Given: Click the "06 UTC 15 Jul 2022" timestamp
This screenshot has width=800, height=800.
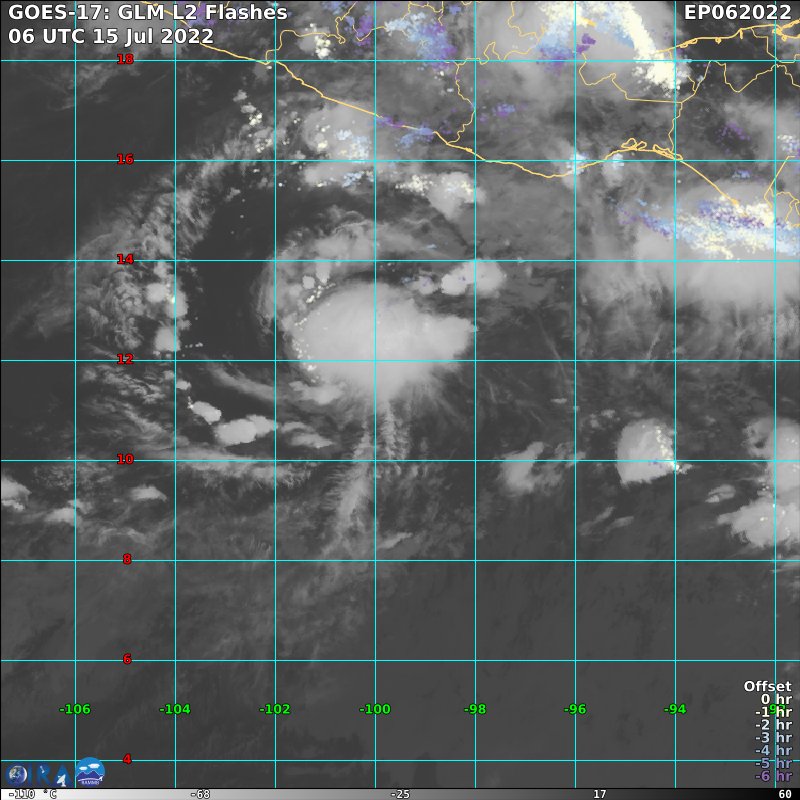Looking at the screenshot, I should 111,36.
